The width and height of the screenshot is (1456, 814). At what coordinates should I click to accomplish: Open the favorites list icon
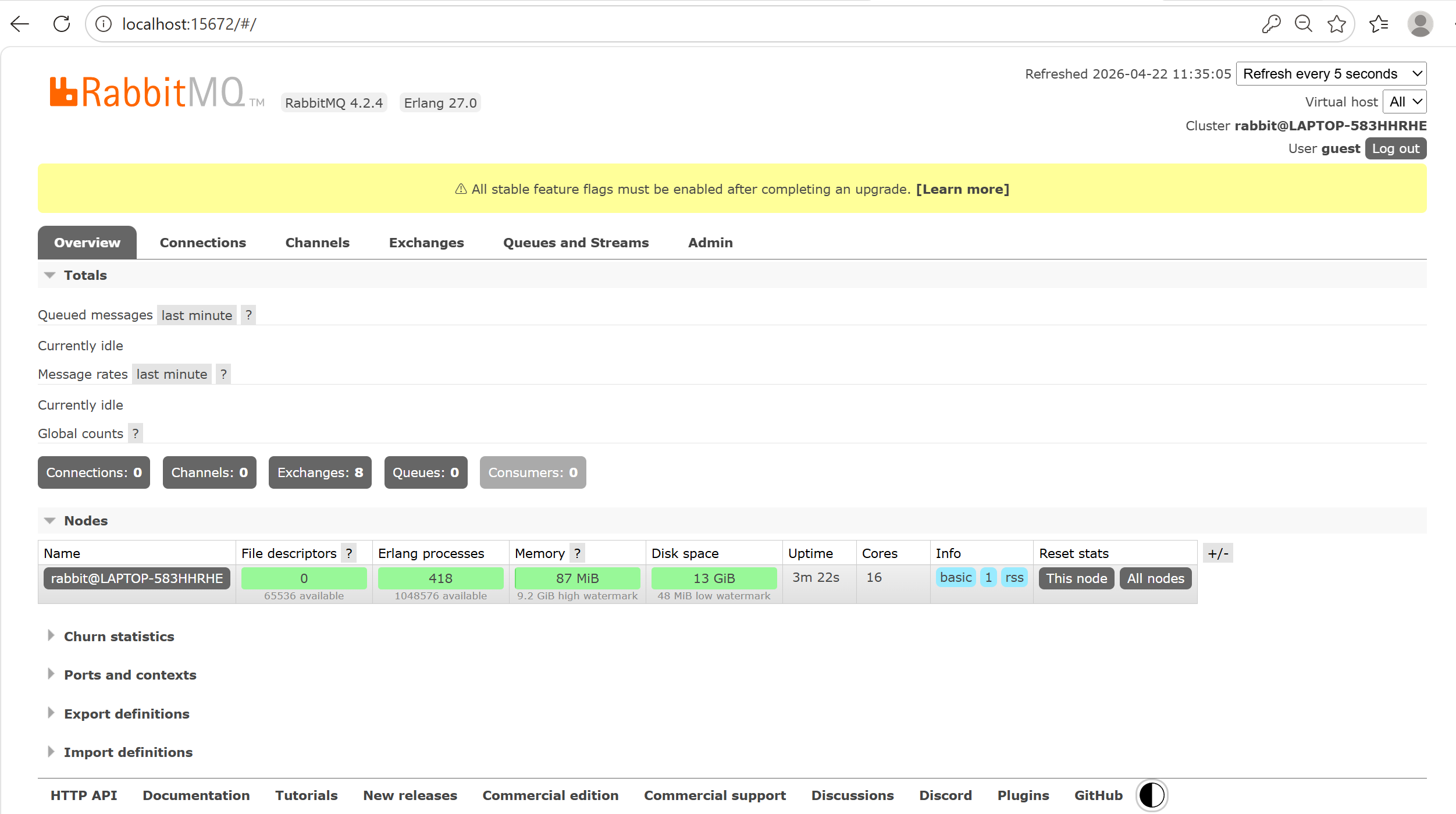(x=1379, y=24)
